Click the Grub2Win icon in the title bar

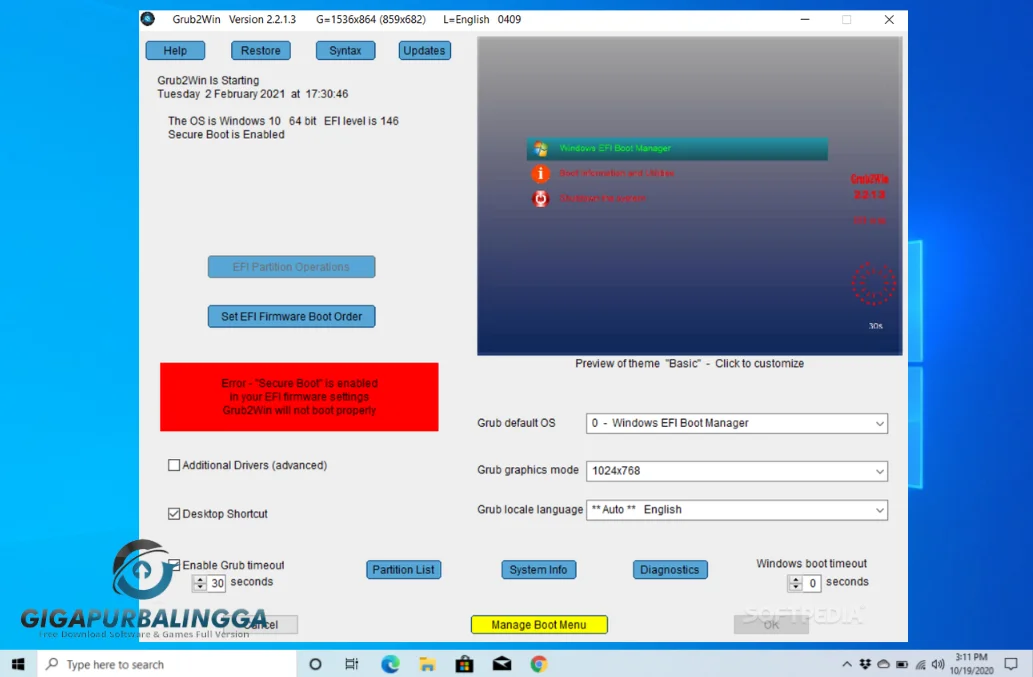[146, 18]
